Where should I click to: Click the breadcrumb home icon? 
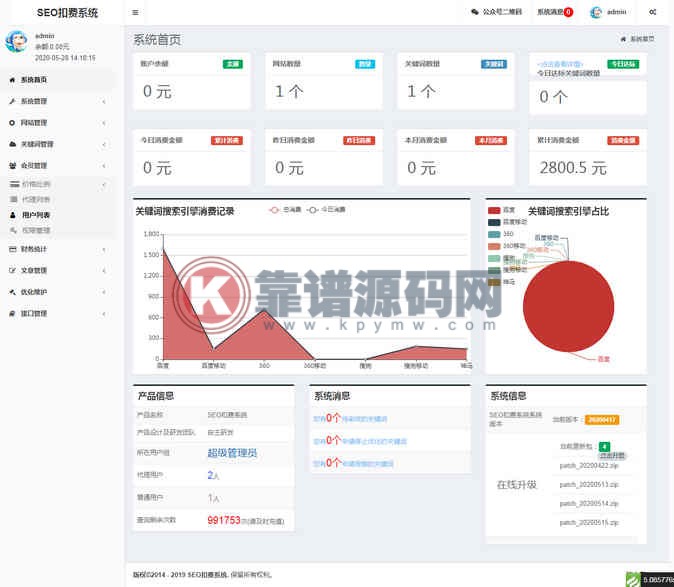[x=623, y=39]
